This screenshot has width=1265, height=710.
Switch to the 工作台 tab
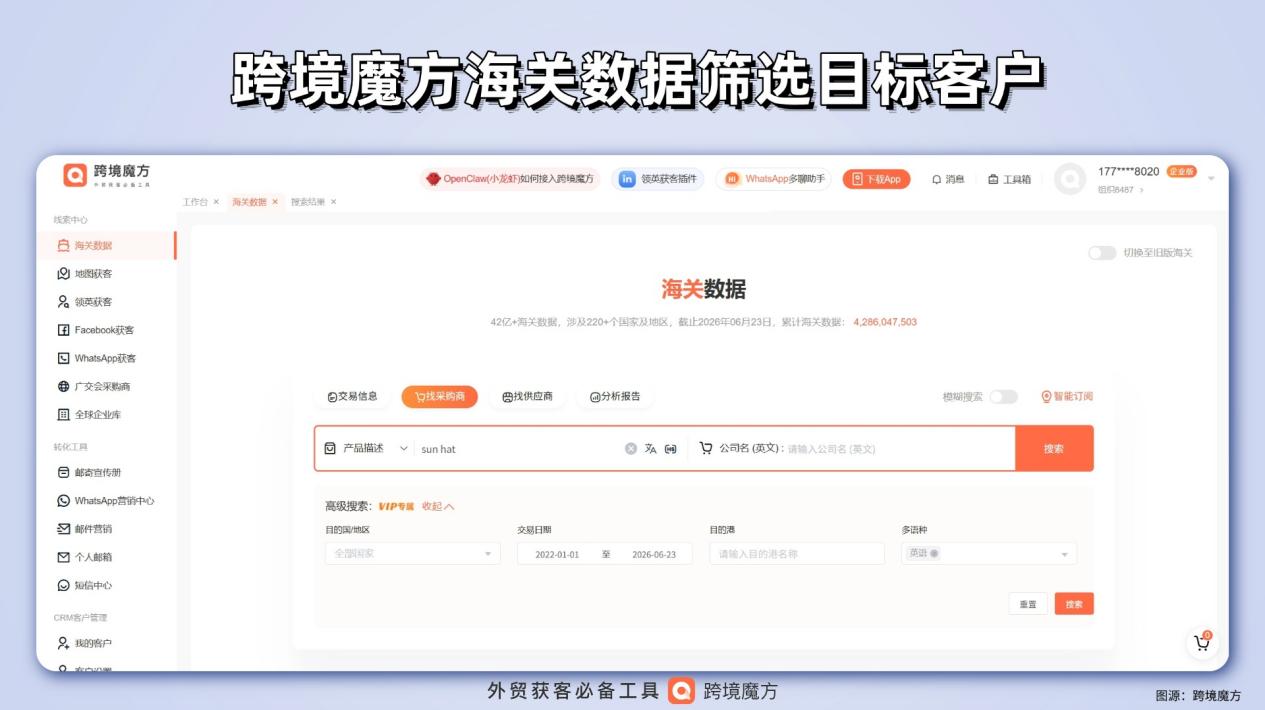click(195, 202)
